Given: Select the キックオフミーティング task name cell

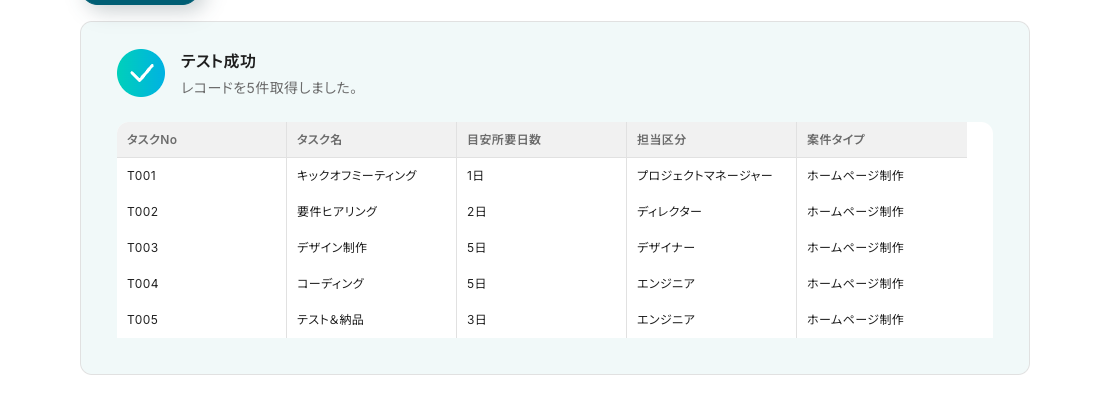Looking at the screenshot, I should pyautogui.click(x=357, y=176).
